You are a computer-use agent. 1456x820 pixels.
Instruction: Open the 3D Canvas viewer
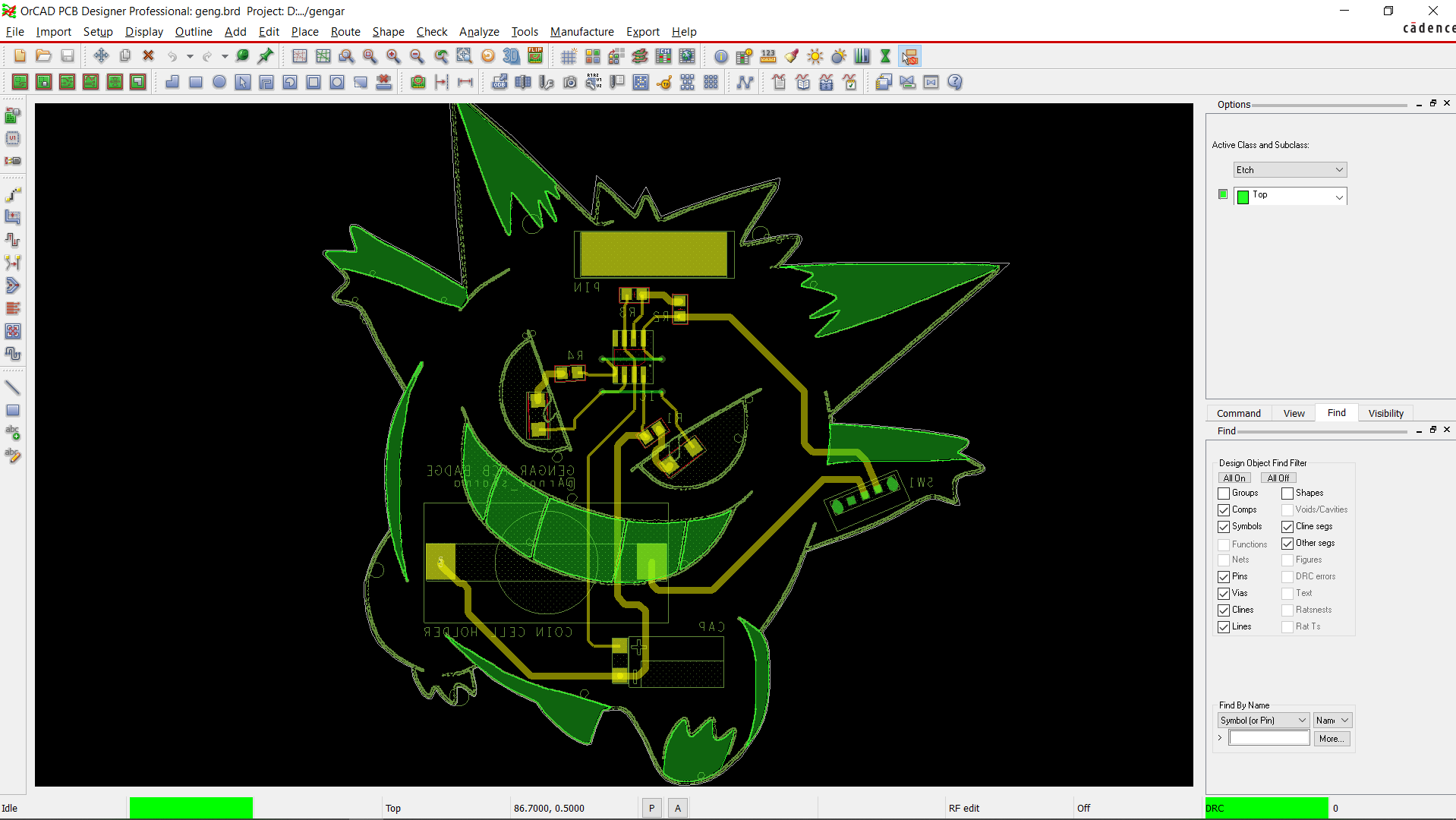tap(511, 56)
